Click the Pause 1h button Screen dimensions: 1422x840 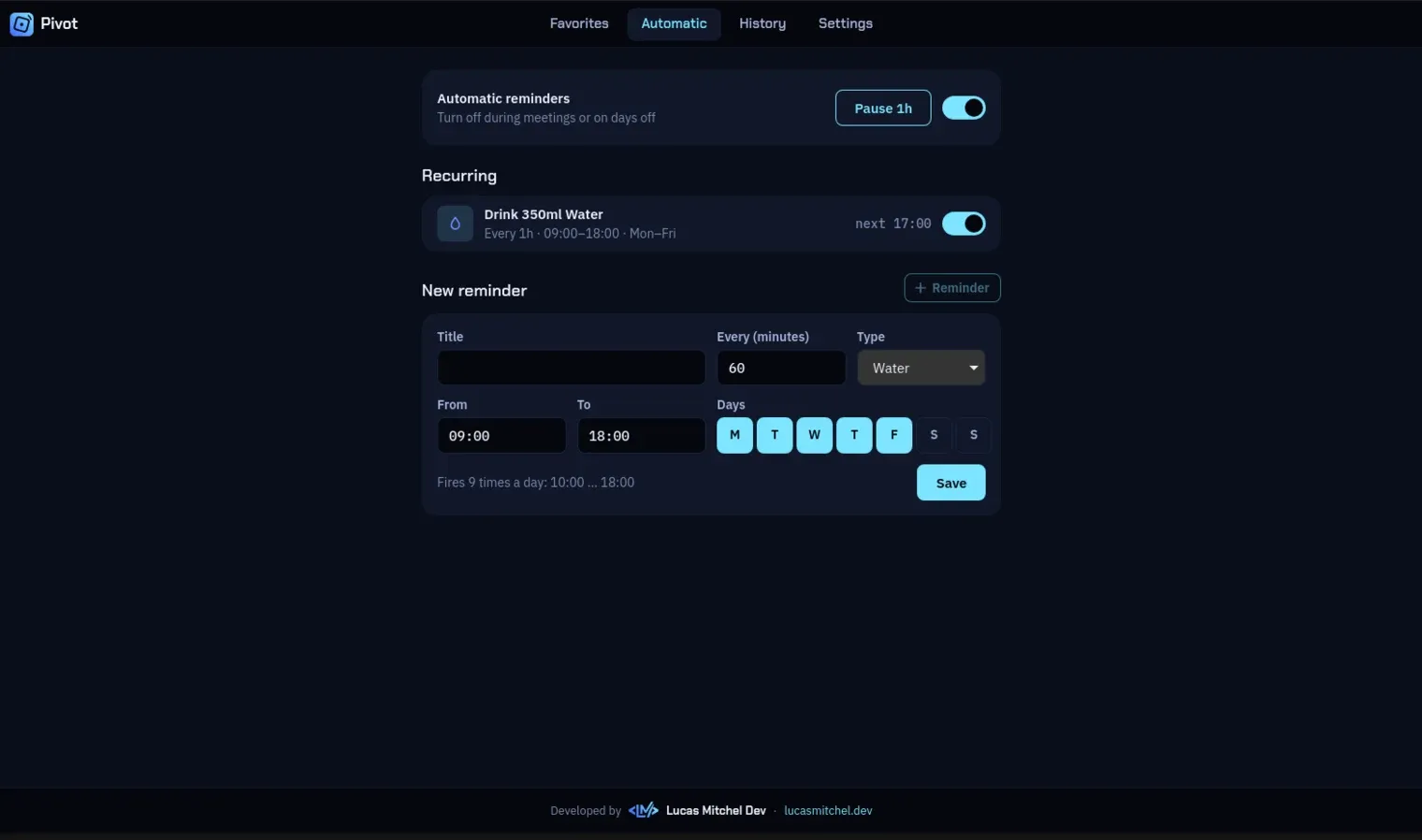pos(883,108)
